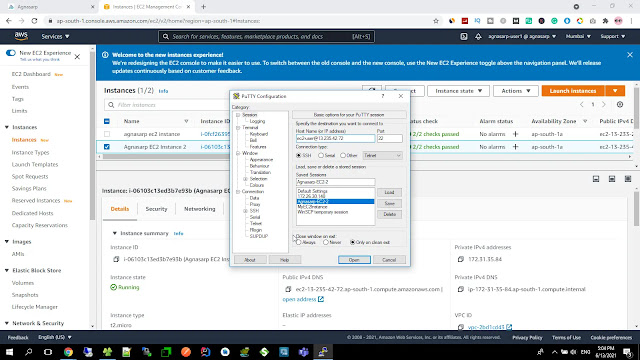Click the AWS logo home icon
The height and width of the screenshot is (360, 640).
coord(21,36)
